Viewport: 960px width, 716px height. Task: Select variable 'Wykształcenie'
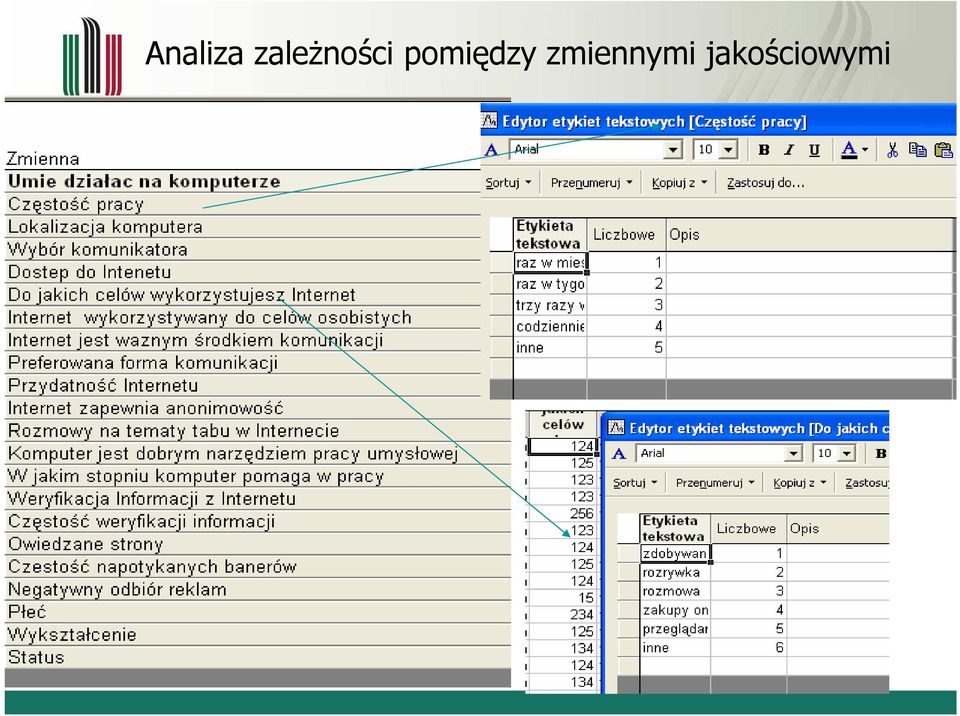(258, 635)
